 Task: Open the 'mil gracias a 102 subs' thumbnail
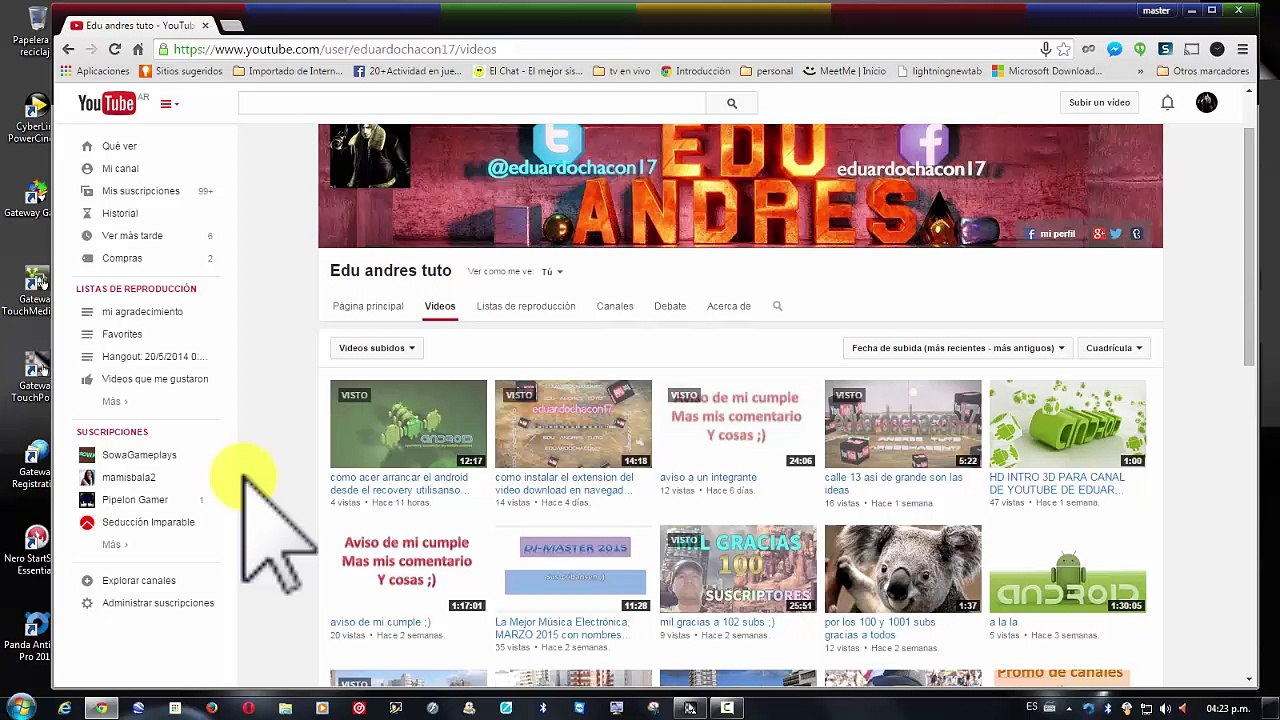click(738, 569)
